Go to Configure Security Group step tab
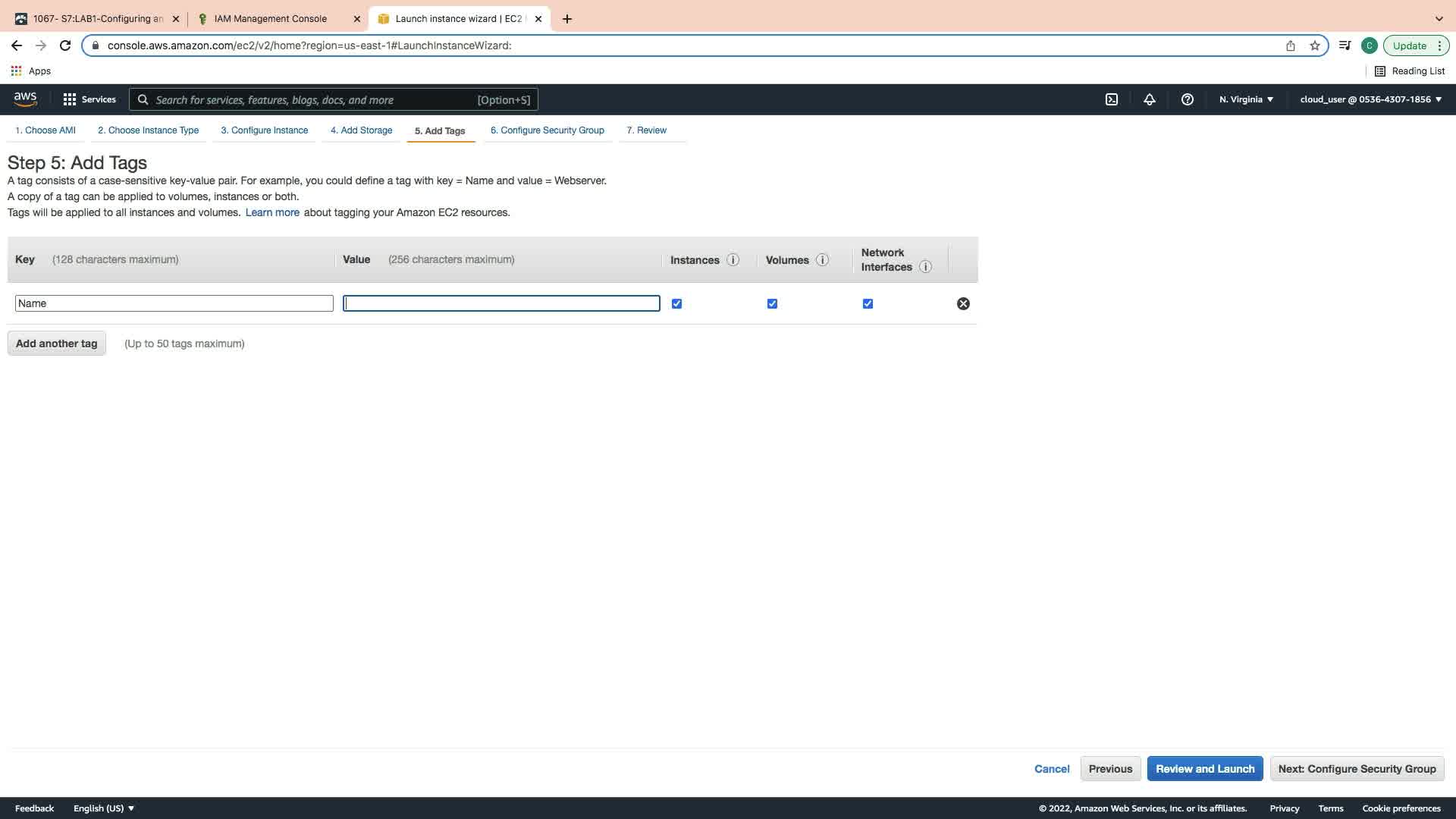Screen dimensions: 1456x819 [547, 130]
